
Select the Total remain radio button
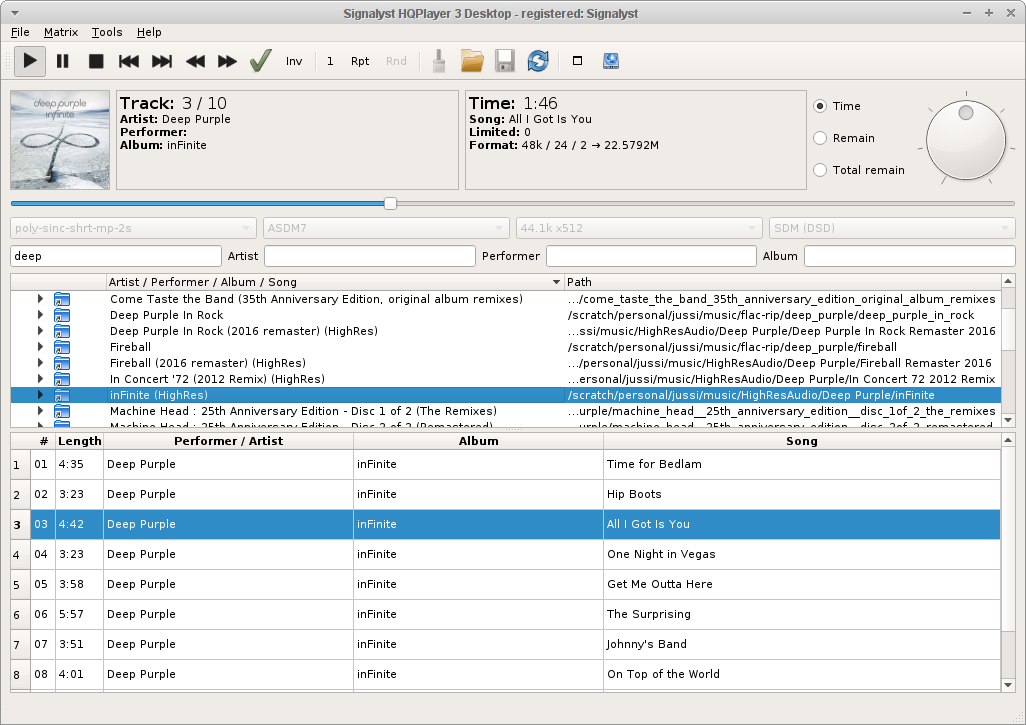click(820, 170)
